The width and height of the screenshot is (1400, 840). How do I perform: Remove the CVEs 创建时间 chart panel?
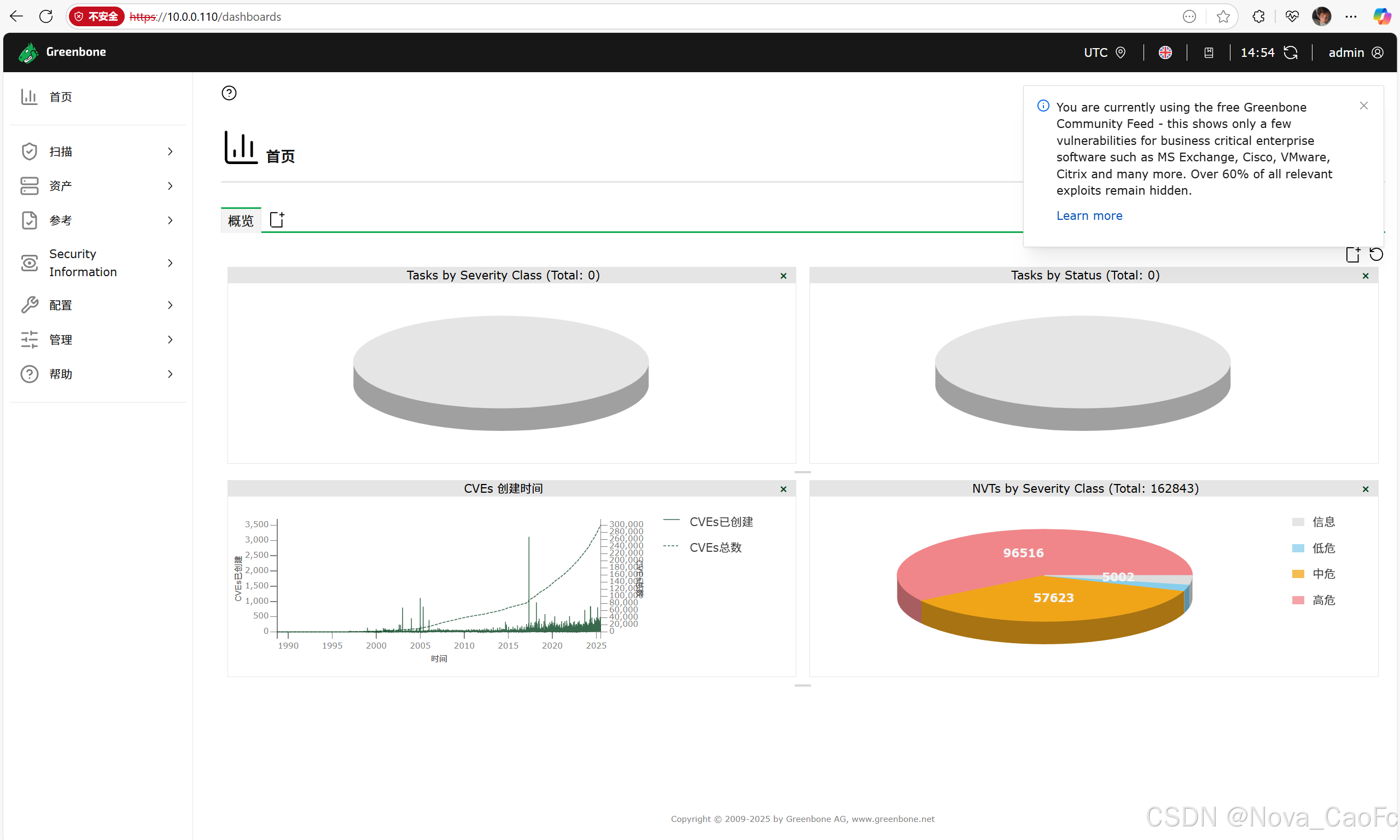[x=783, y=489]
